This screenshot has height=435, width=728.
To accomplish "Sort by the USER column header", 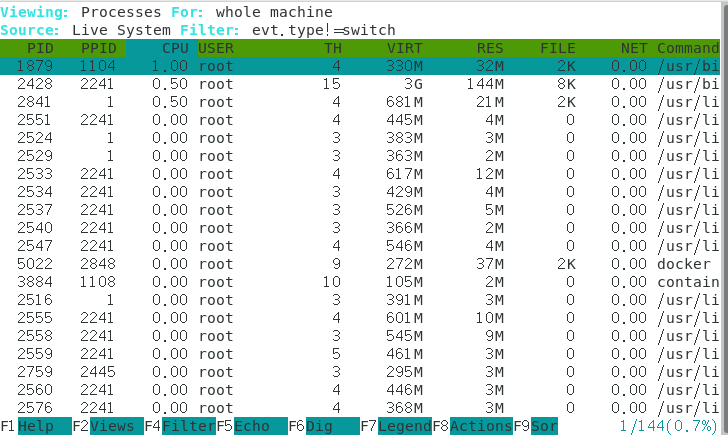I will [x=216, y=48].
